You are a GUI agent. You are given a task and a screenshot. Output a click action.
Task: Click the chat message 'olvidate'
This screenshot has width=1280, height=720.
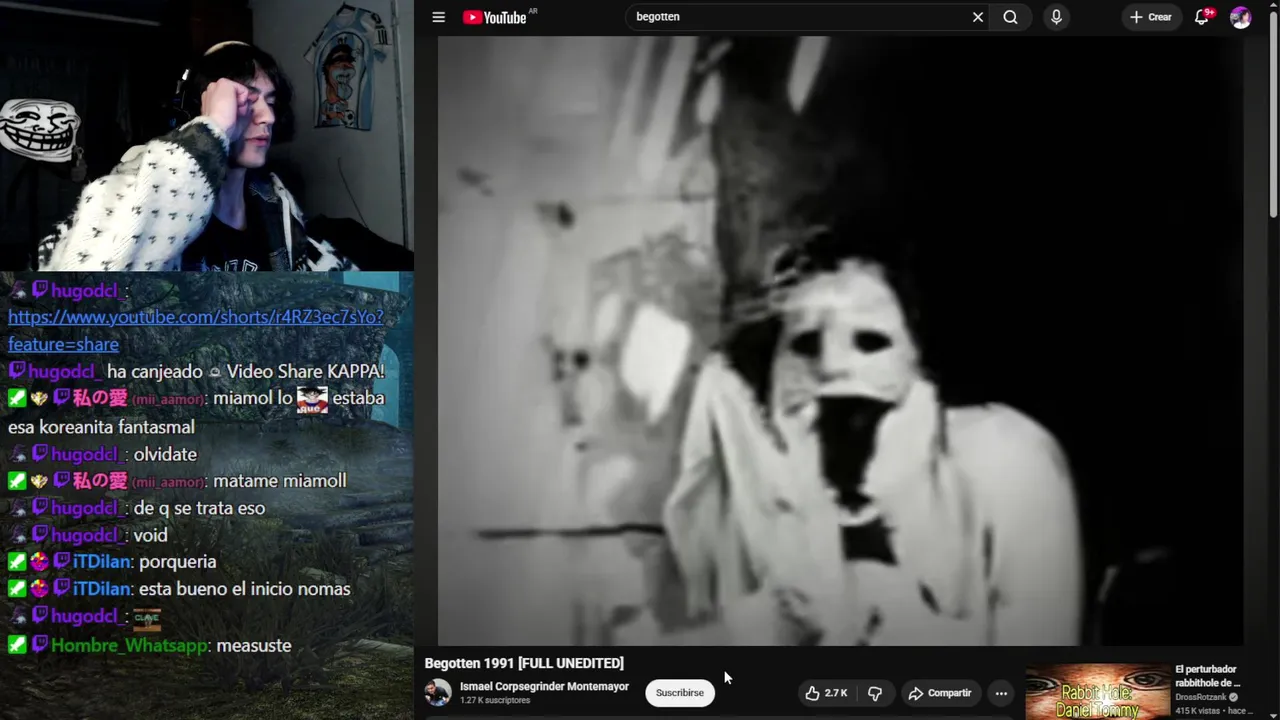(x=165, y=454)
